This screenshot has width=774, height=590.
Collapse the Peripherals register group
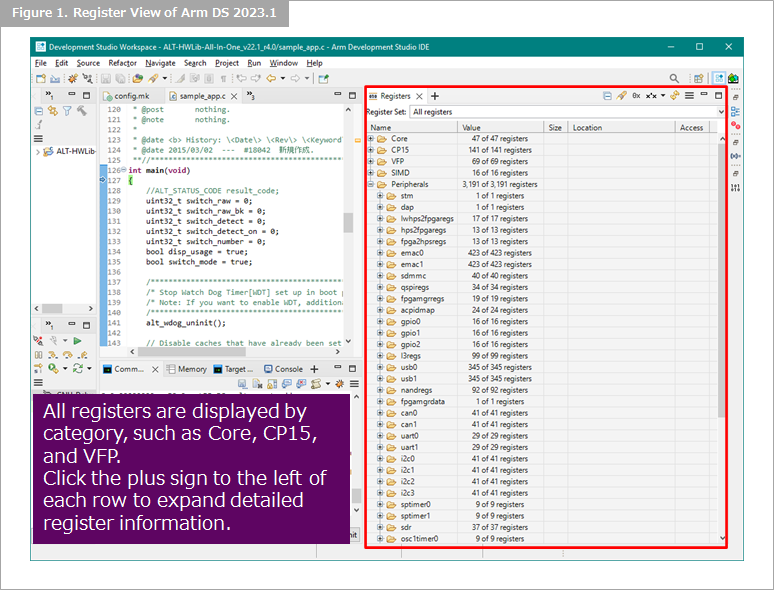pos(371,184)
